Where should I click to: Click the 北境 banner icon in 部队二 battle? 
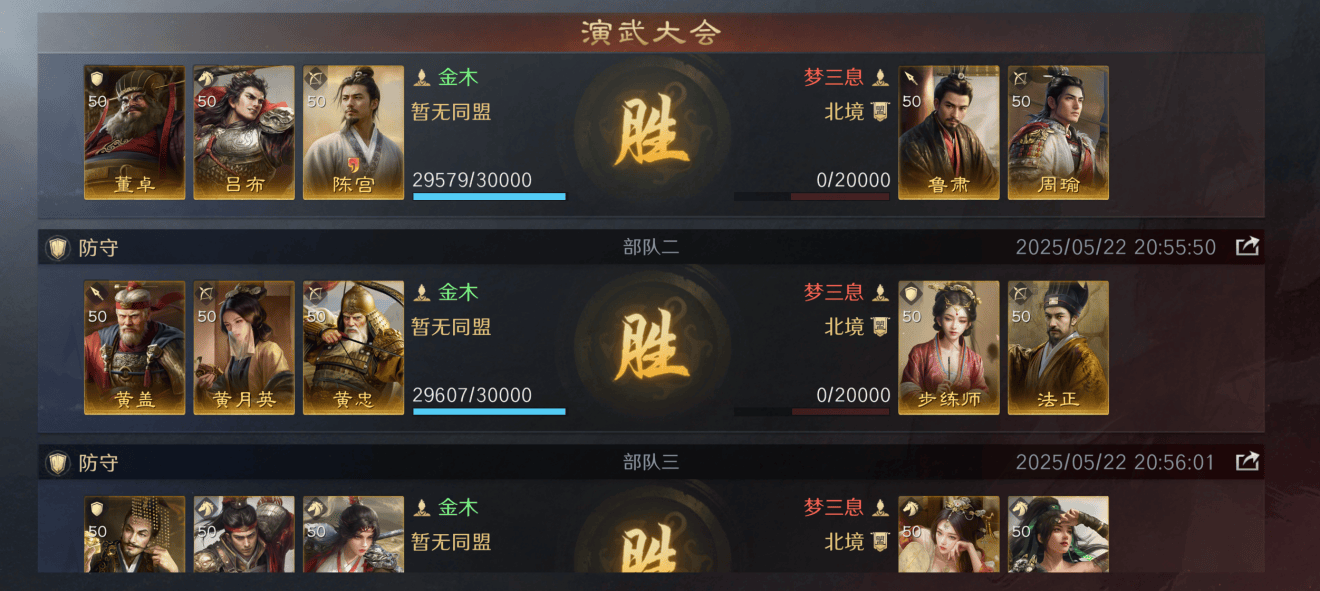879,326
